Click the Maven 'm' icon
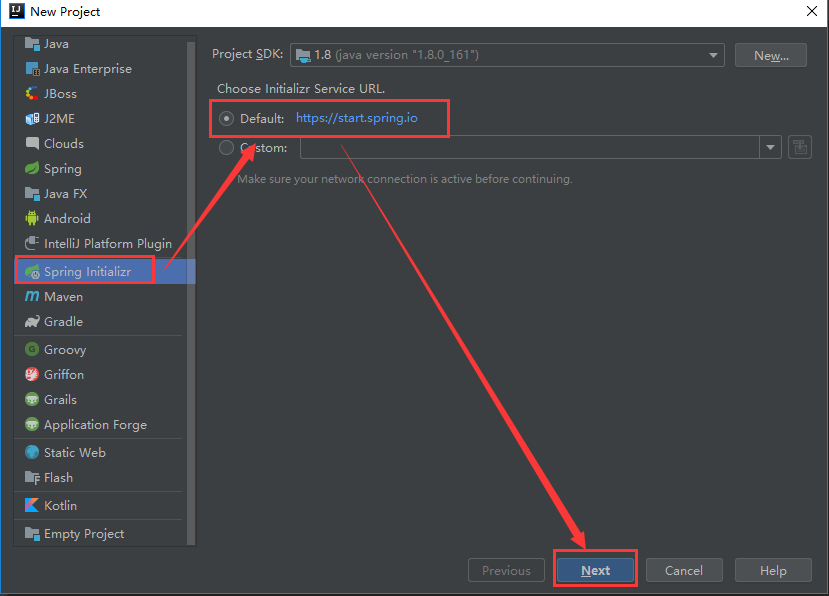 click(x=32, y=296)
